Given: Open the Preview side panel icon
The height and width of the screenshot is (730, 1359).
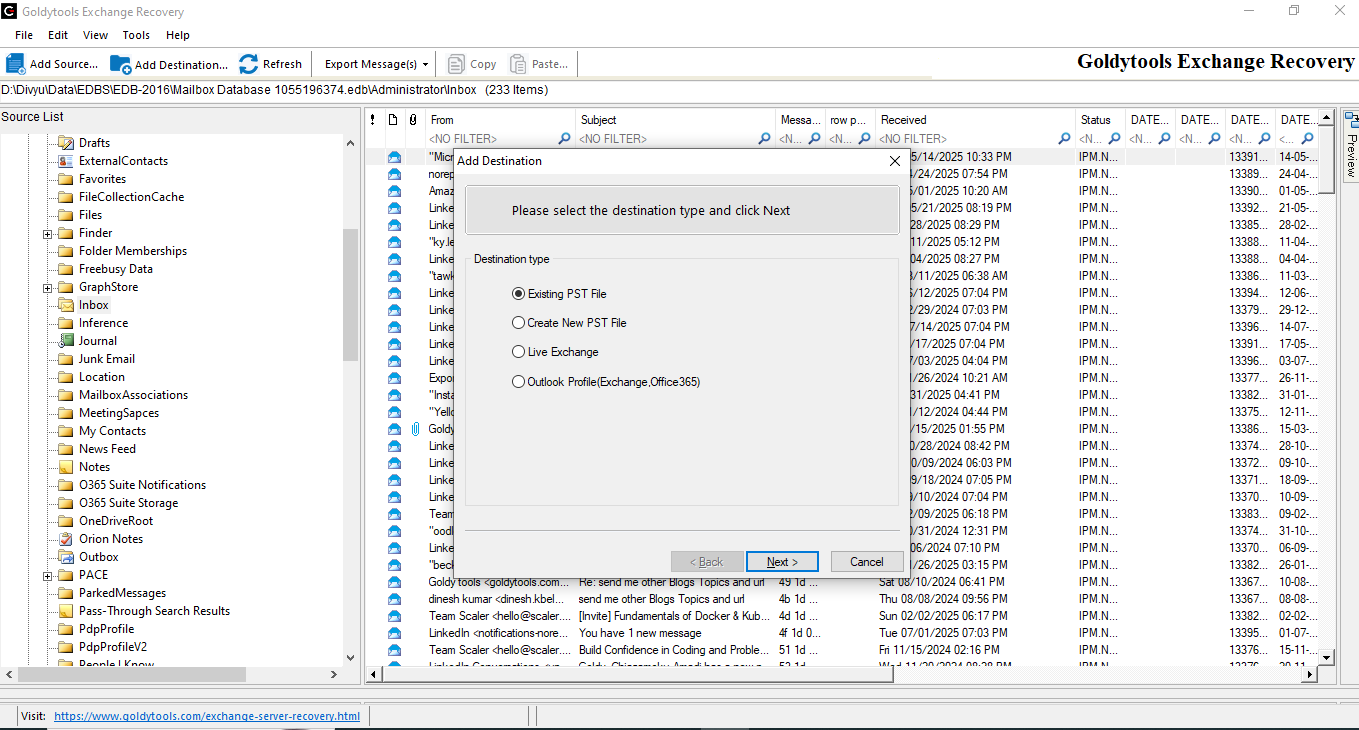Looking at the screenshot, I should point(1350,120).
